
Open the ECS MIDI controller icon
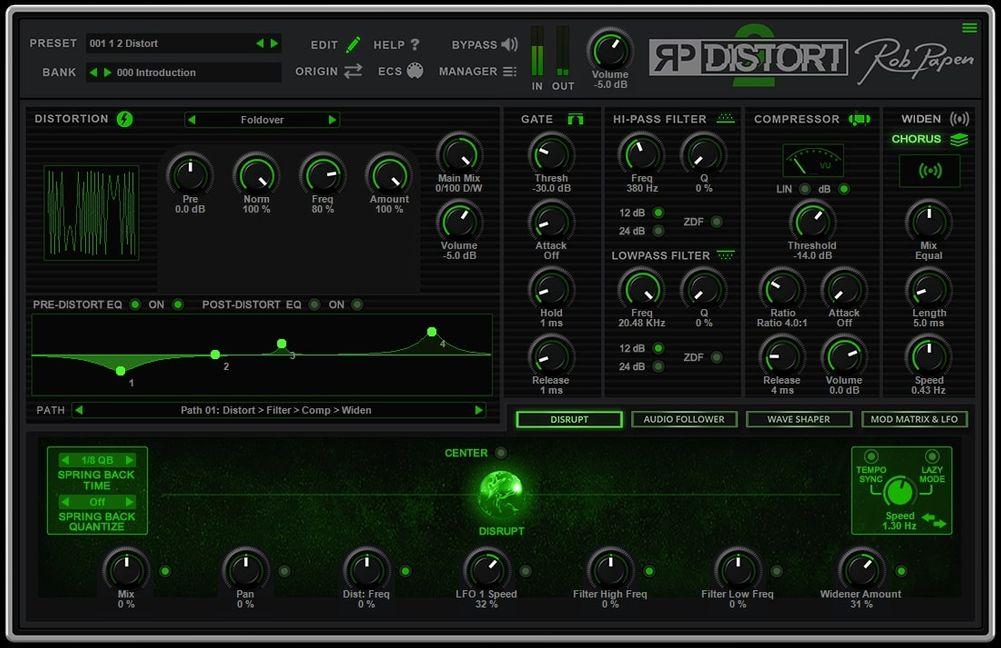click(415, 71)
